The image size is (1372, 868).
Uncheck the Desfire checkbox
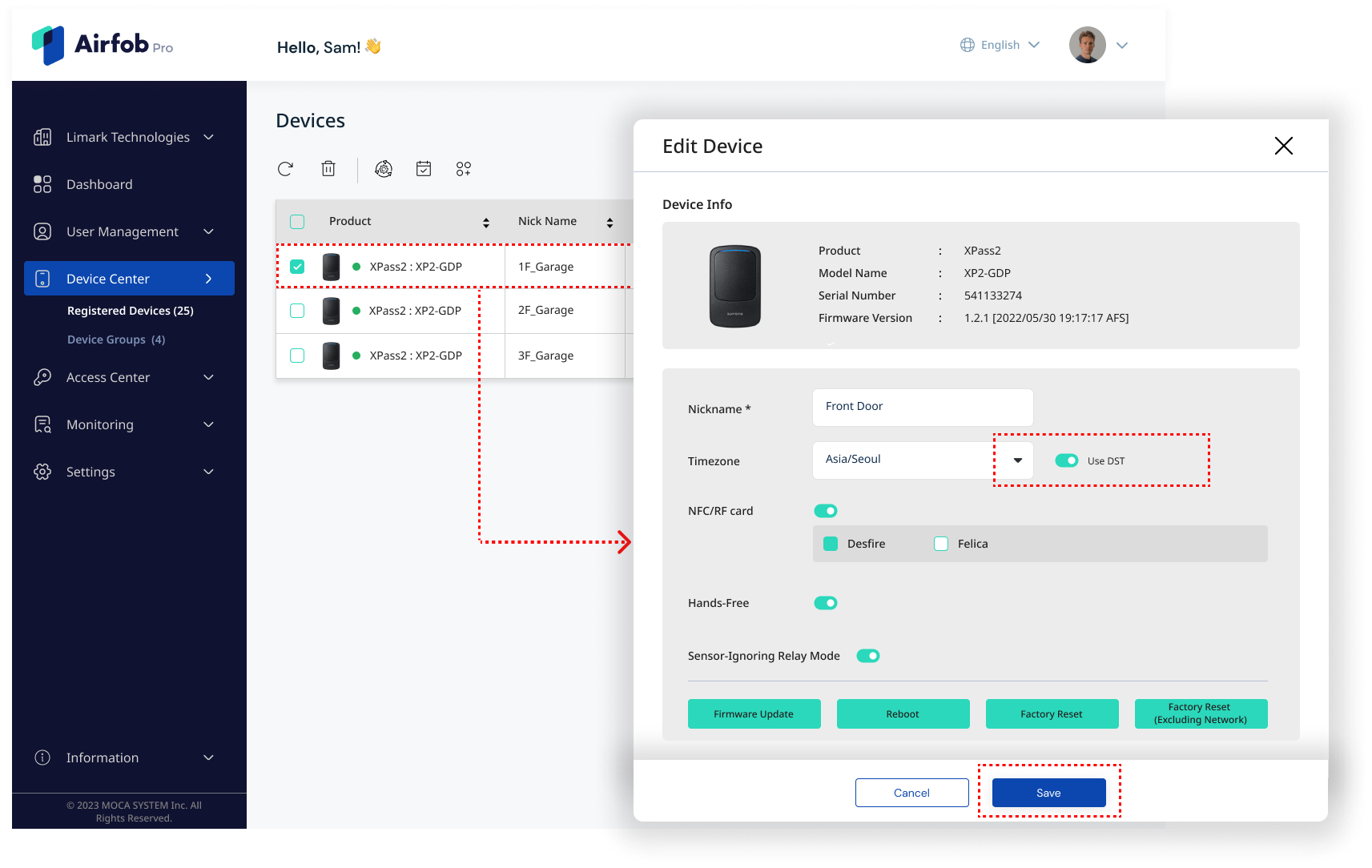831,544
